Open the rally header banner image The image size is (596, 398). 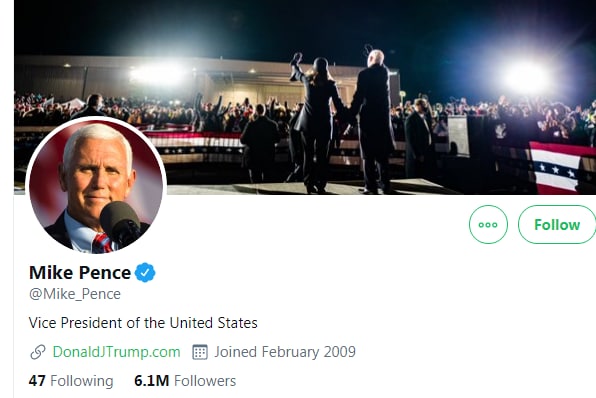305,97
